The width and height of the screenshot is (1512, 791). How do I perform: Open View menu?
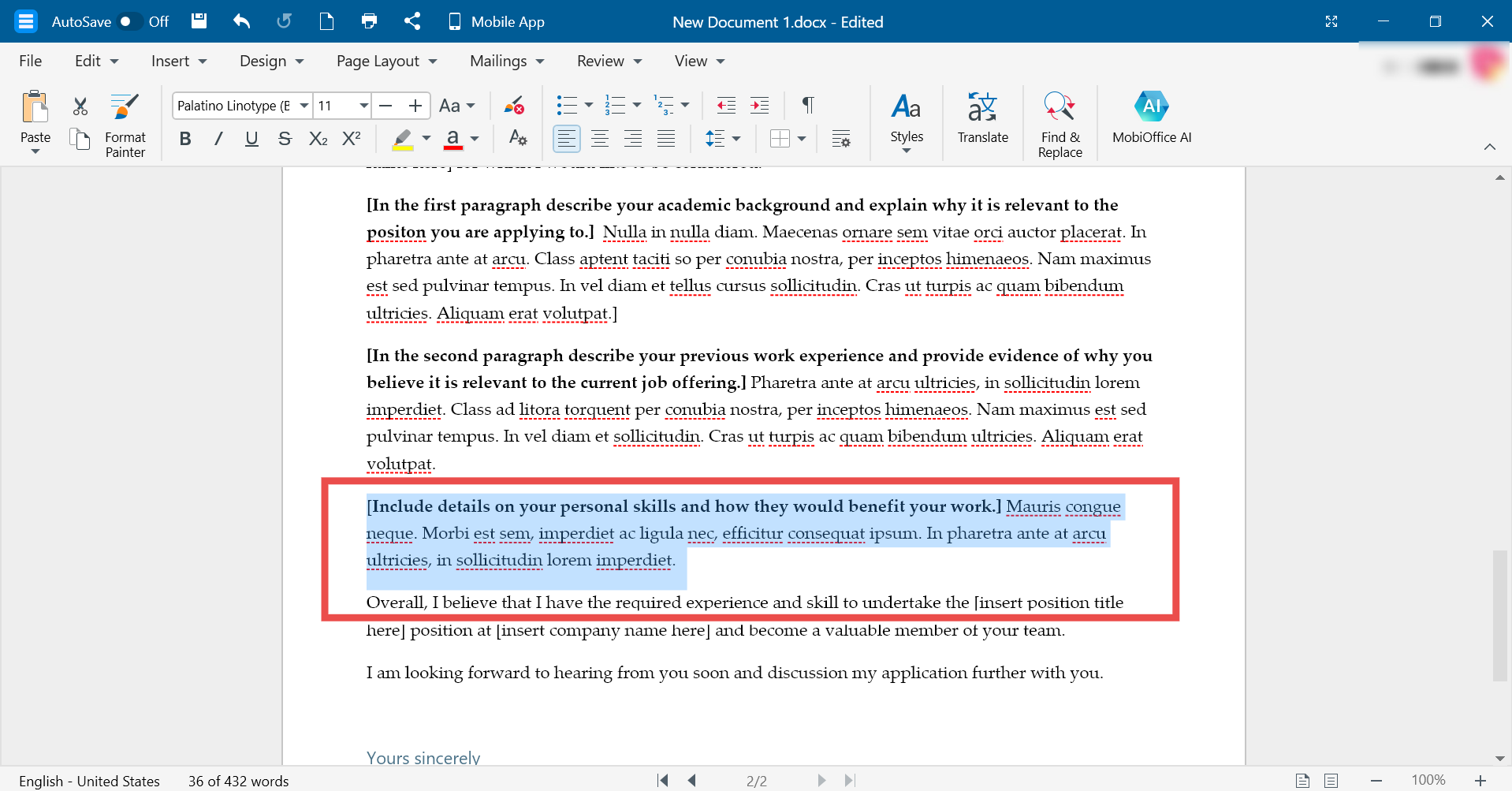[699, 61]
